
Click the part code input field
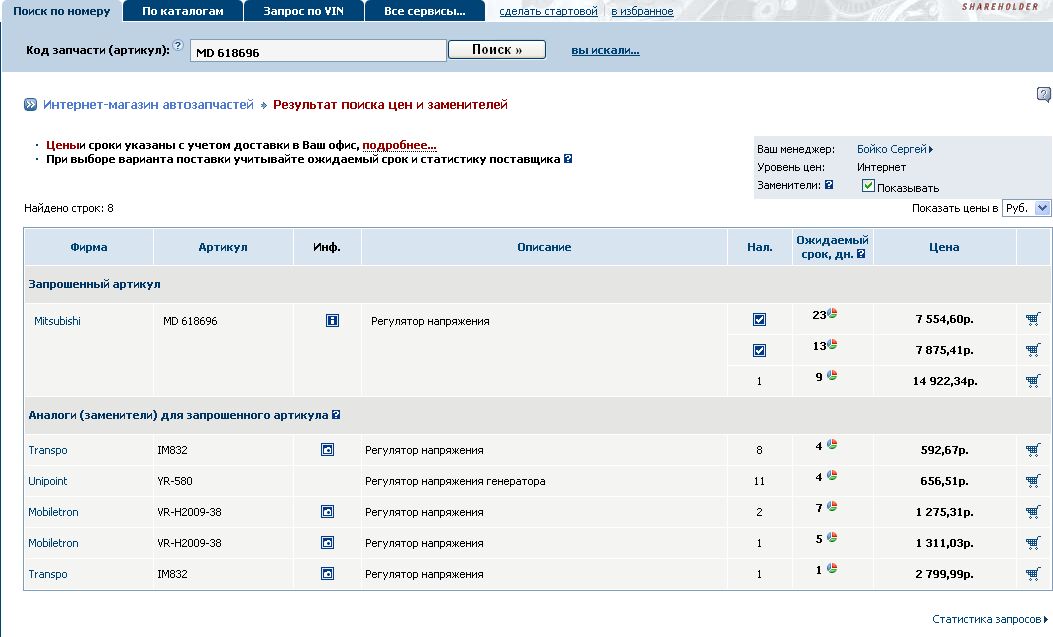(x=317, y=52)
